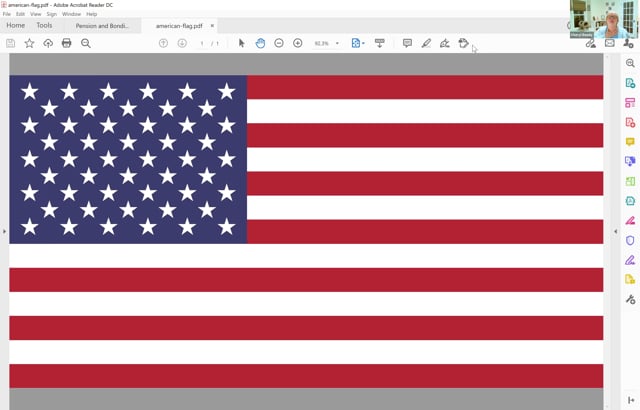Click the green page layout icon

[630, 181]
